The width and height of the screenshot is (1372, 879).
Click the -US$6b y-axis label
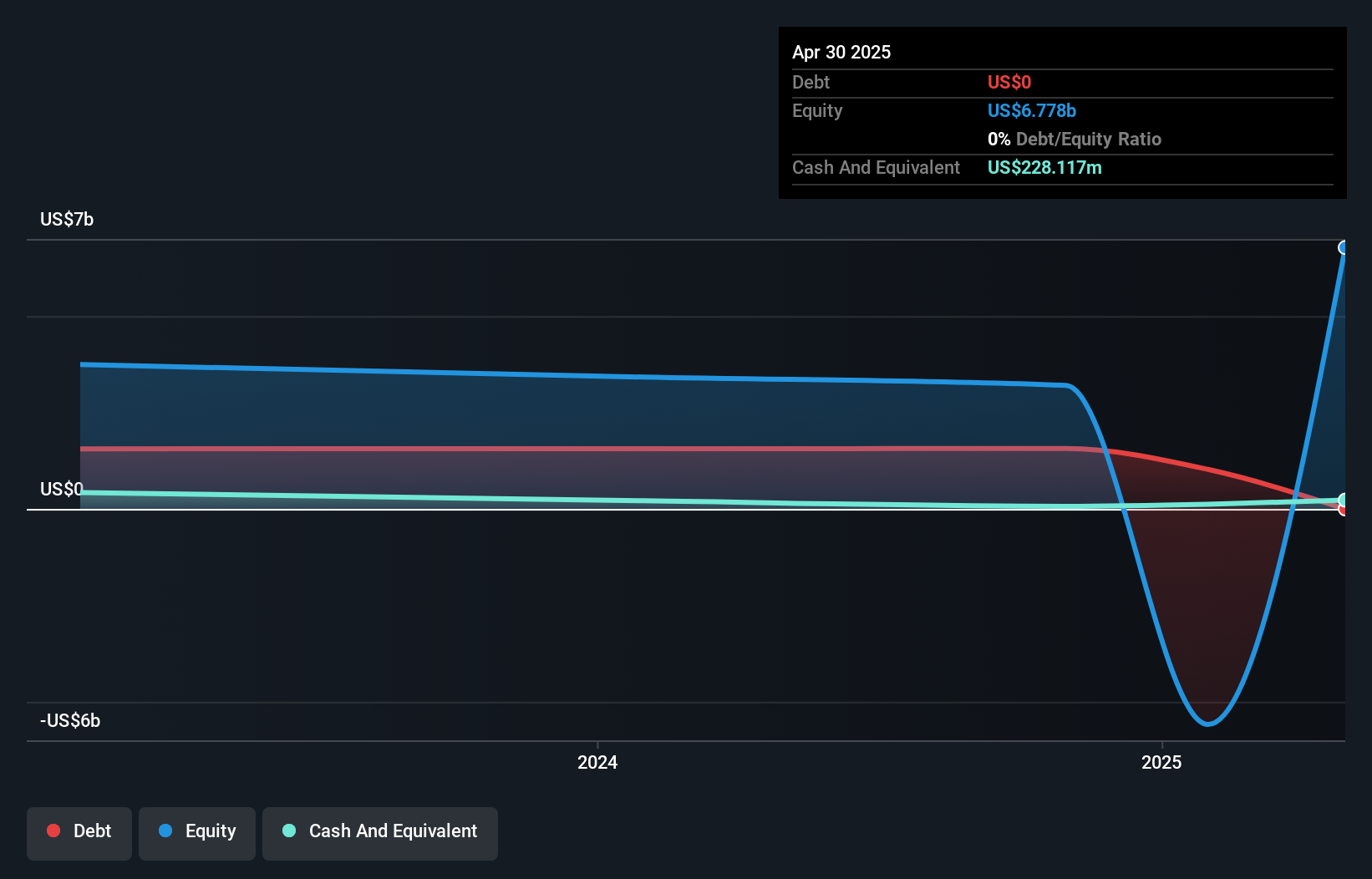70,720
